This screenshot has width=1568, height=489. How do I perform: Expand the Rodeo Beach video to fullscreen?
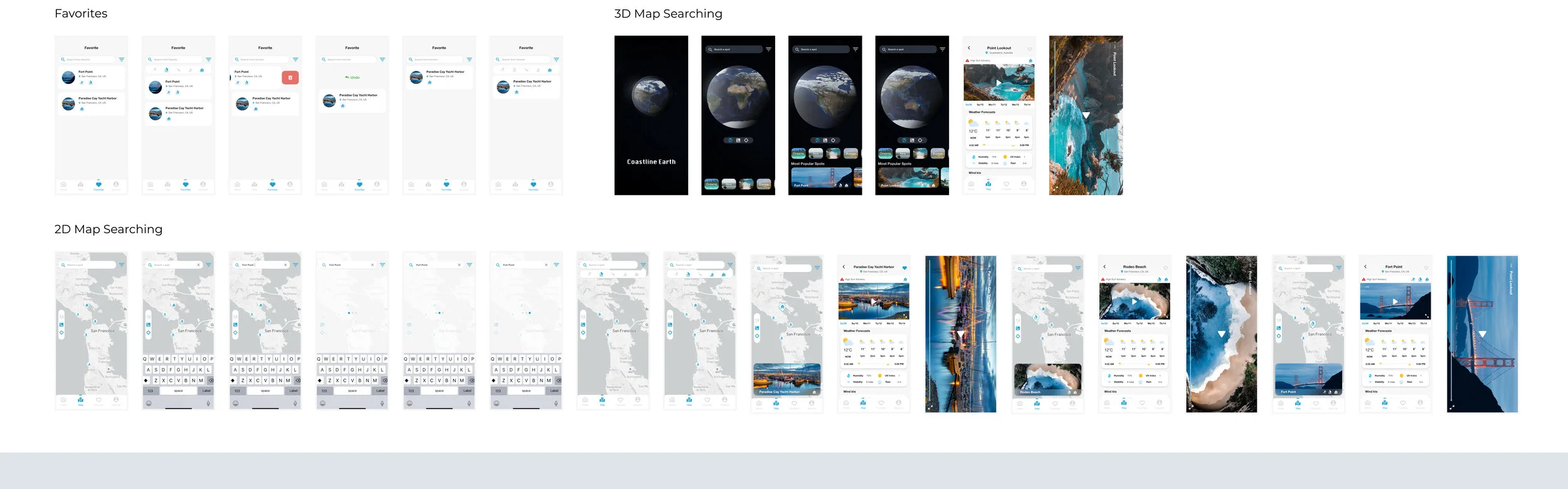point(1166,316)
